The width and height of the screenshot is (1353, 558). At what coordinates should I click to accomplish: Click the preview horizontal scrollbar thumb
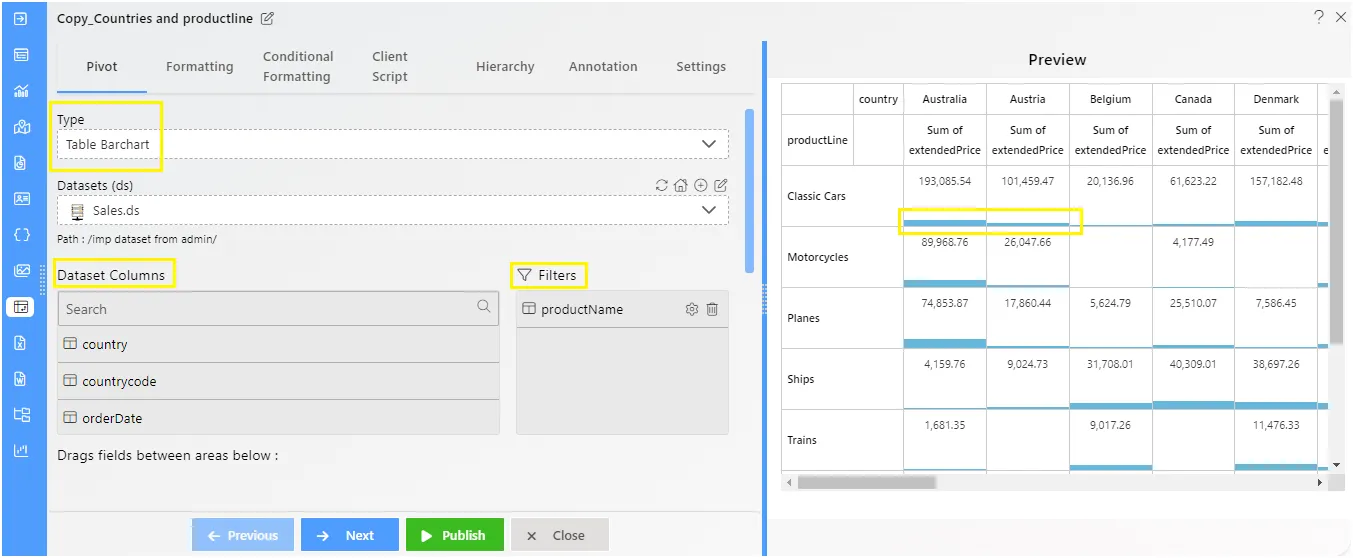pyautogui.click(x=866, y=482)
